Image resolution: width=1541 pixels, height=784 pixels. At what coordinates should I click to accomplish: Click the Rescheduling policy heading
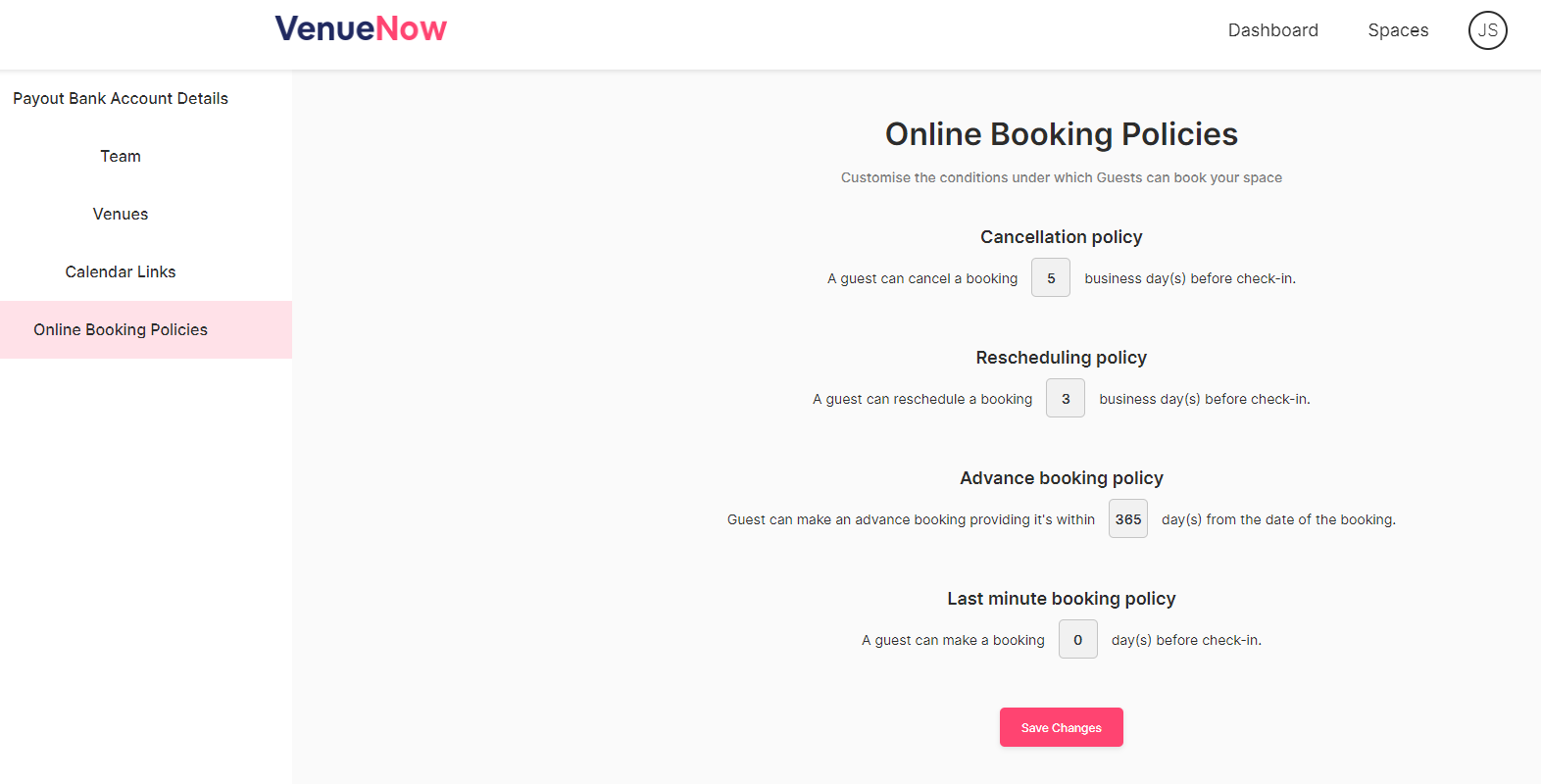click(x=1062, y=358)
